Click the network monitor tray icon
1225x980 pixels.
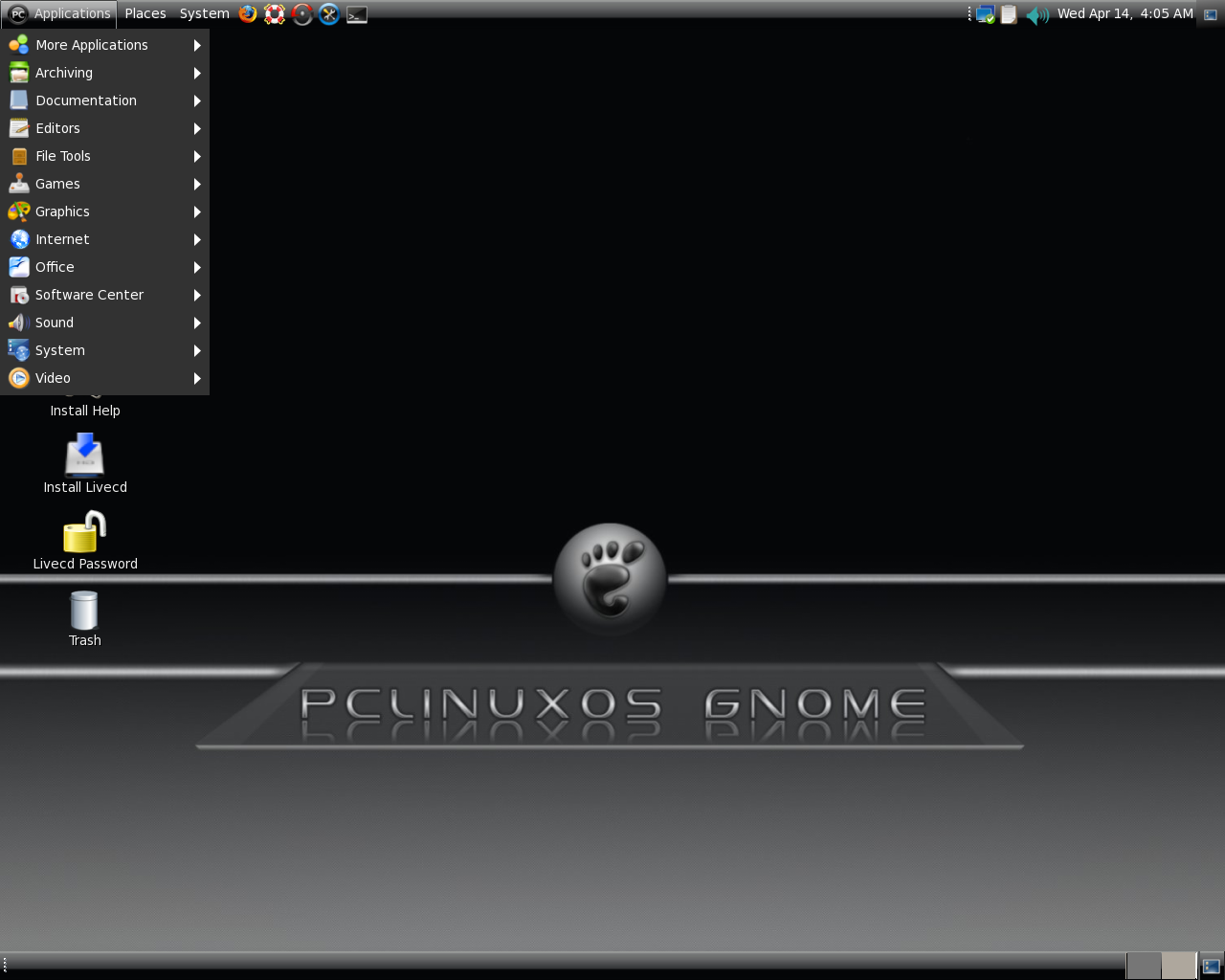click(x=986, y=14)
